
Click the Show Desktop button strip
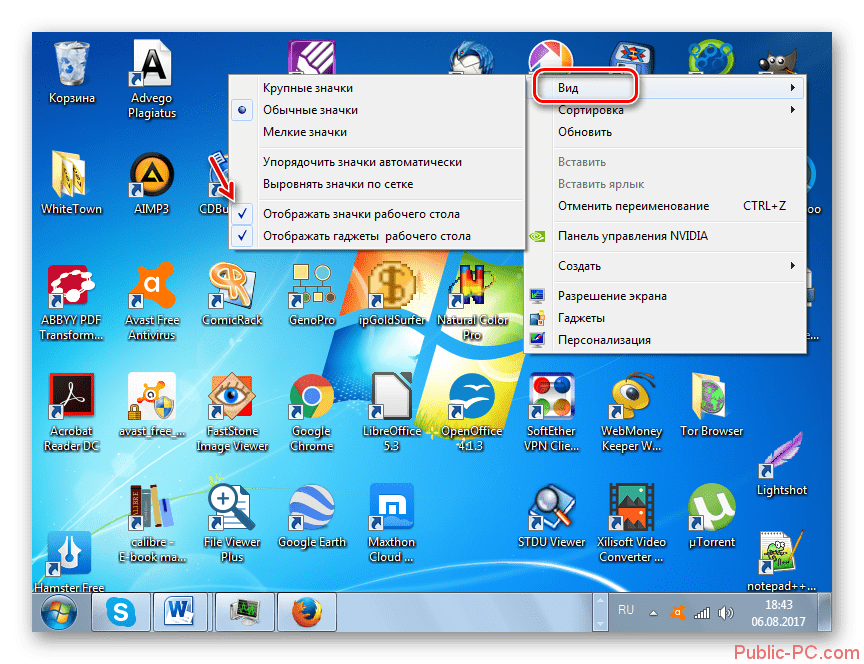click(x=825, y=612)
